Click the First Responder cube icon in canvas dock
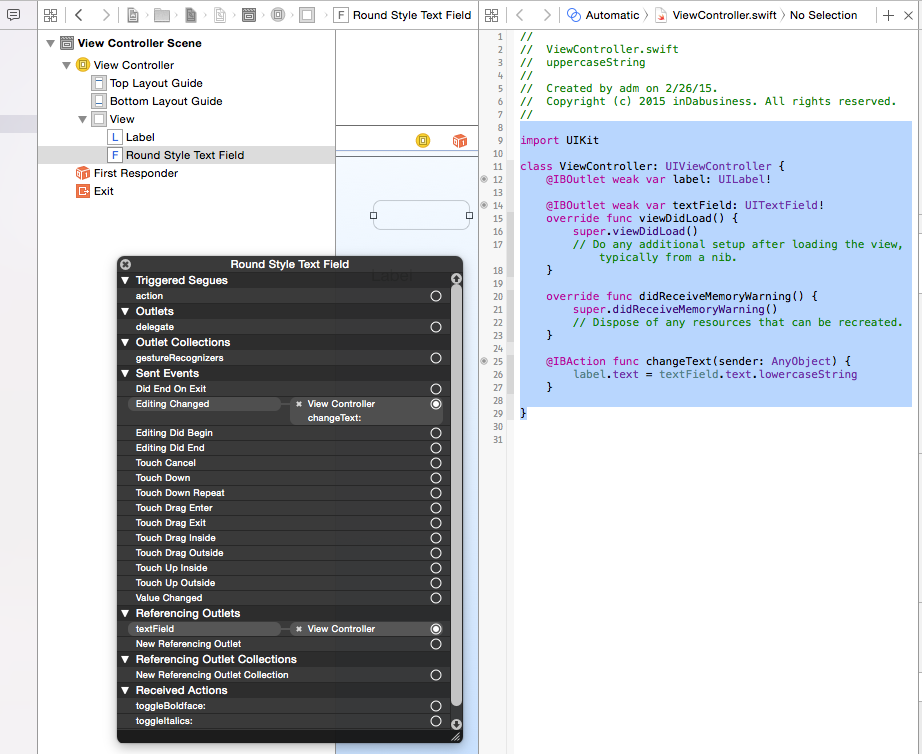This screenshot has height=754, width=922. [460, 141]
